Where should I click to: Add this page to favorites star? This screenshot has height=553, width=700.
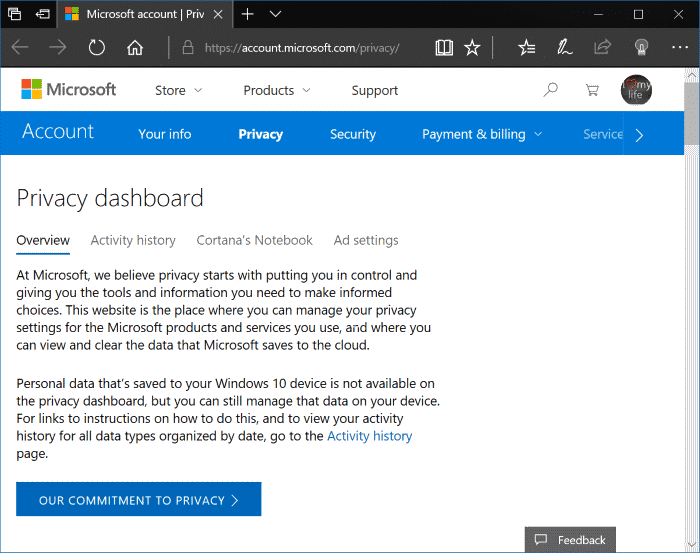coord(472,47)
